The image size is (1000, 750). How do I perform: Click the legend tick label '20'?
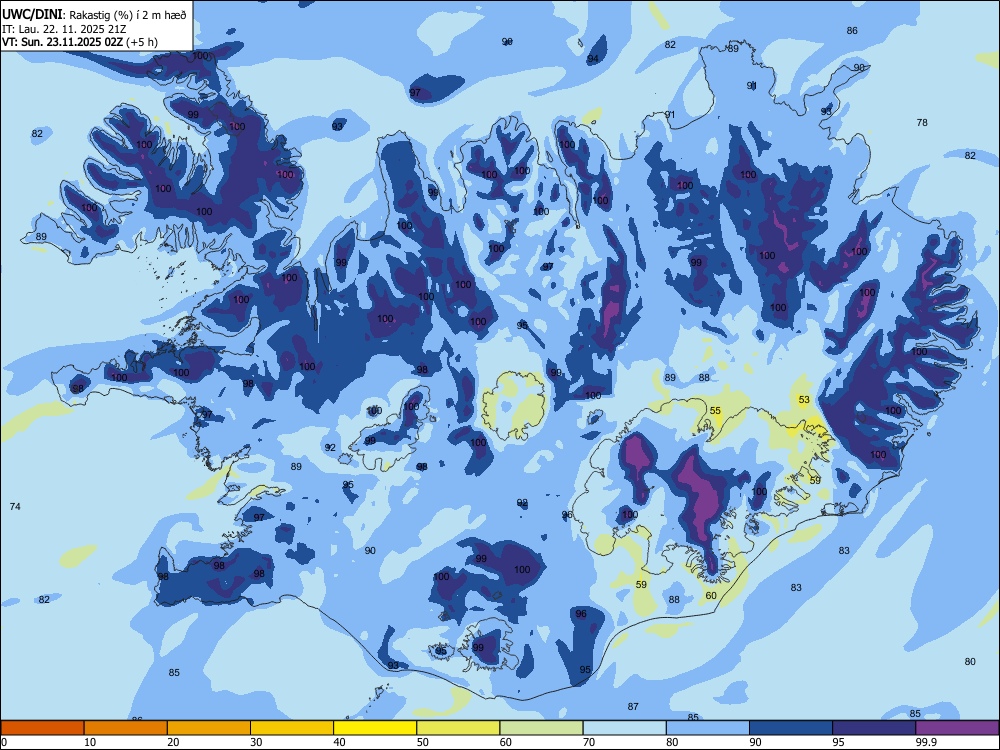pyautogui.click(x=173, y=742)
